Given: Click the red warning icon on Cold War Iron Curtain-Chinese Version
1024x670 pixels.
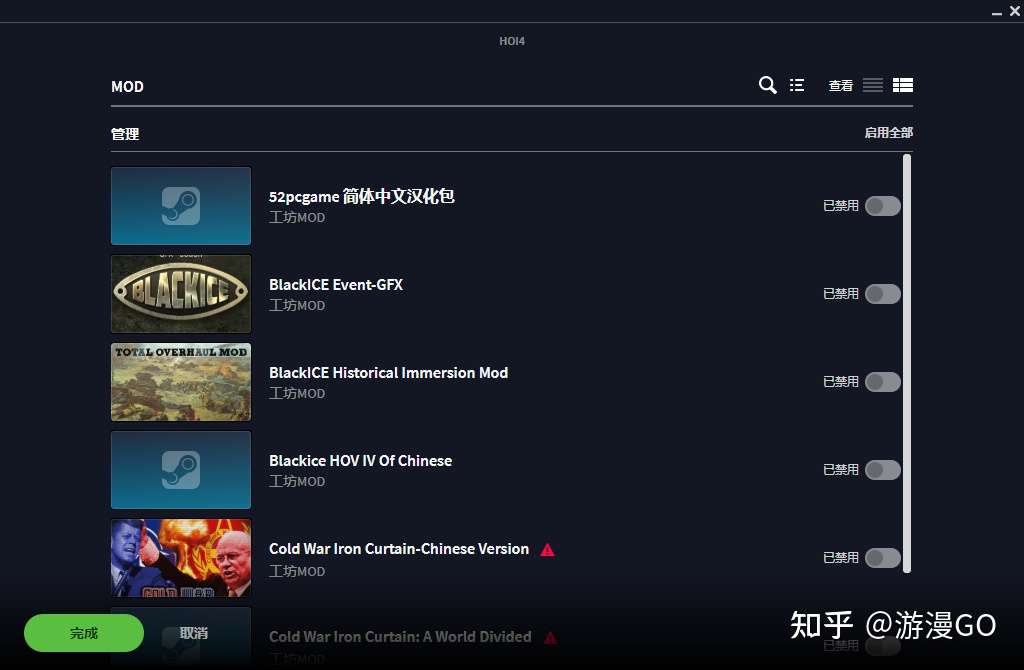Looking at the screenshot, I should tap(547, 550).
